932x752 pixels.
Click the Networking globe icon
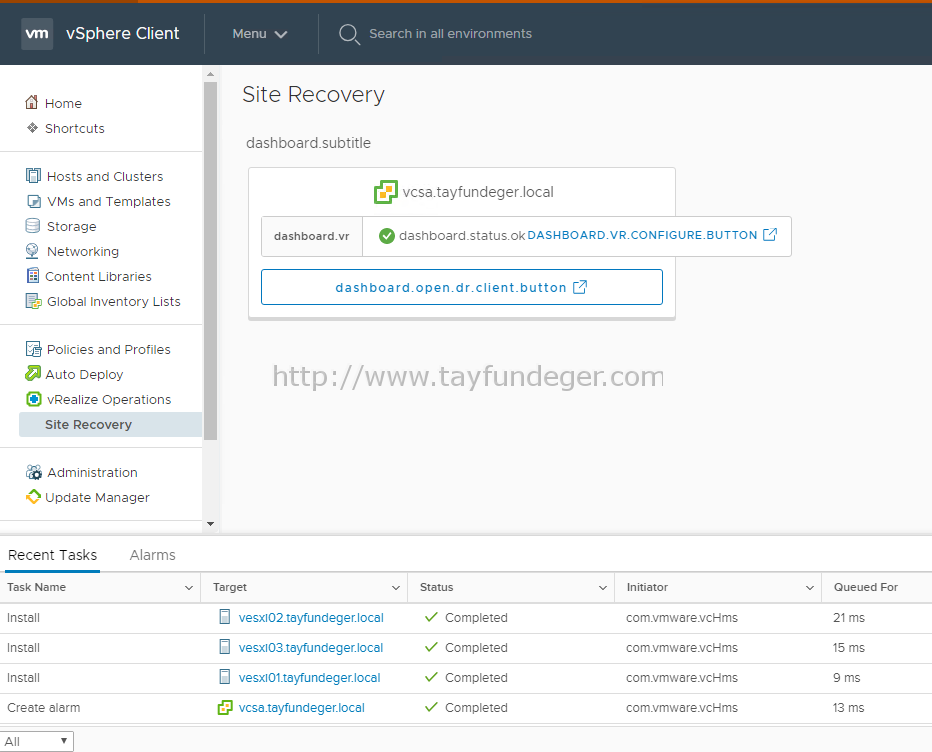click(32, 251)
